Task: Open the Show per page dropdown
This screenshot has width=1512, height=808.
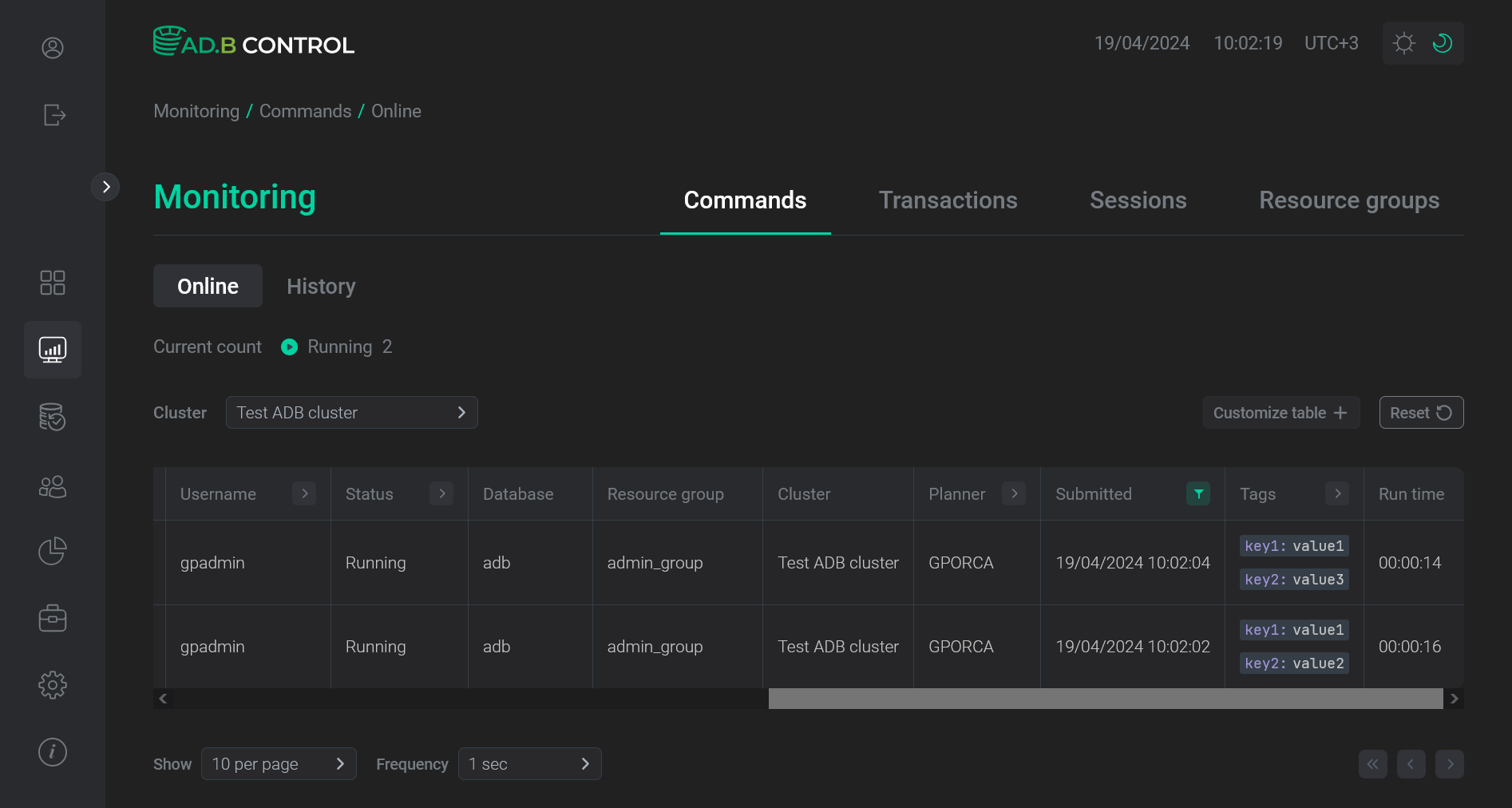Action: (x=279, y=764)
